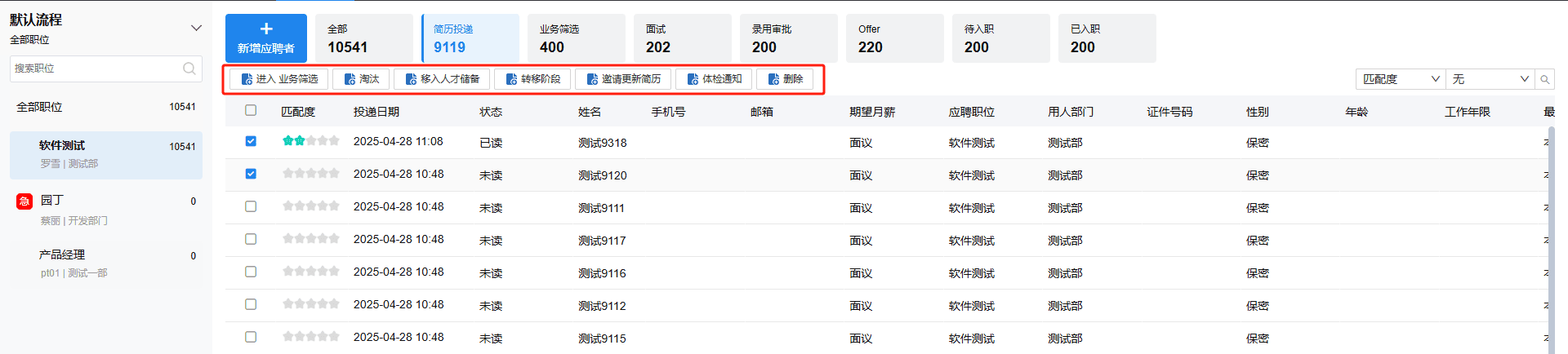
Task: Click the 投递日期 column header
Action: tap(376, 112)
